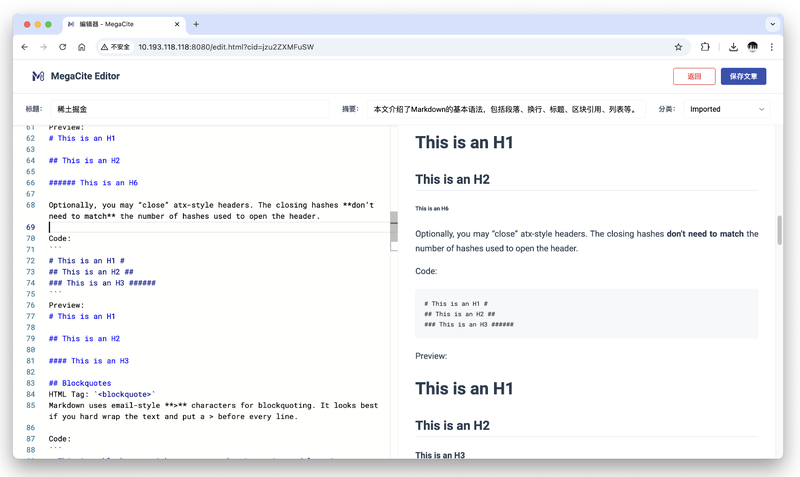This screenshot has height=477, width=800.
Task: Click the MegaCite logo icon
Action: pos(38,76)
